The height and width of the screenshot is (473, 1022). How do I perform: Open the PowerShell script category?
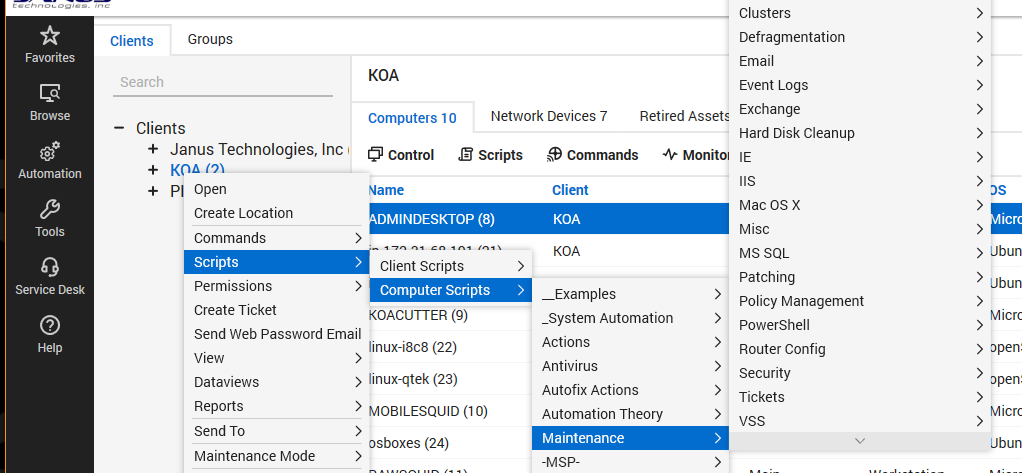pos(774,325)
